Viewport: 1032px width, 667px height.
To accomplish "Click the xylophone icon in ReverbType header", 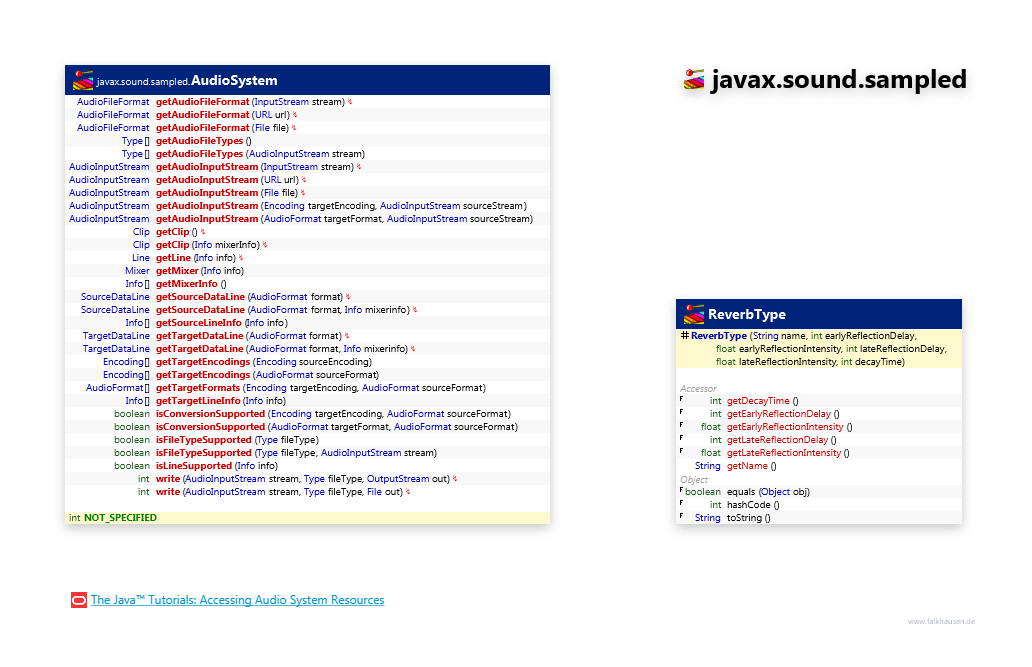I will pyautogui.click(x=694, y=314).
